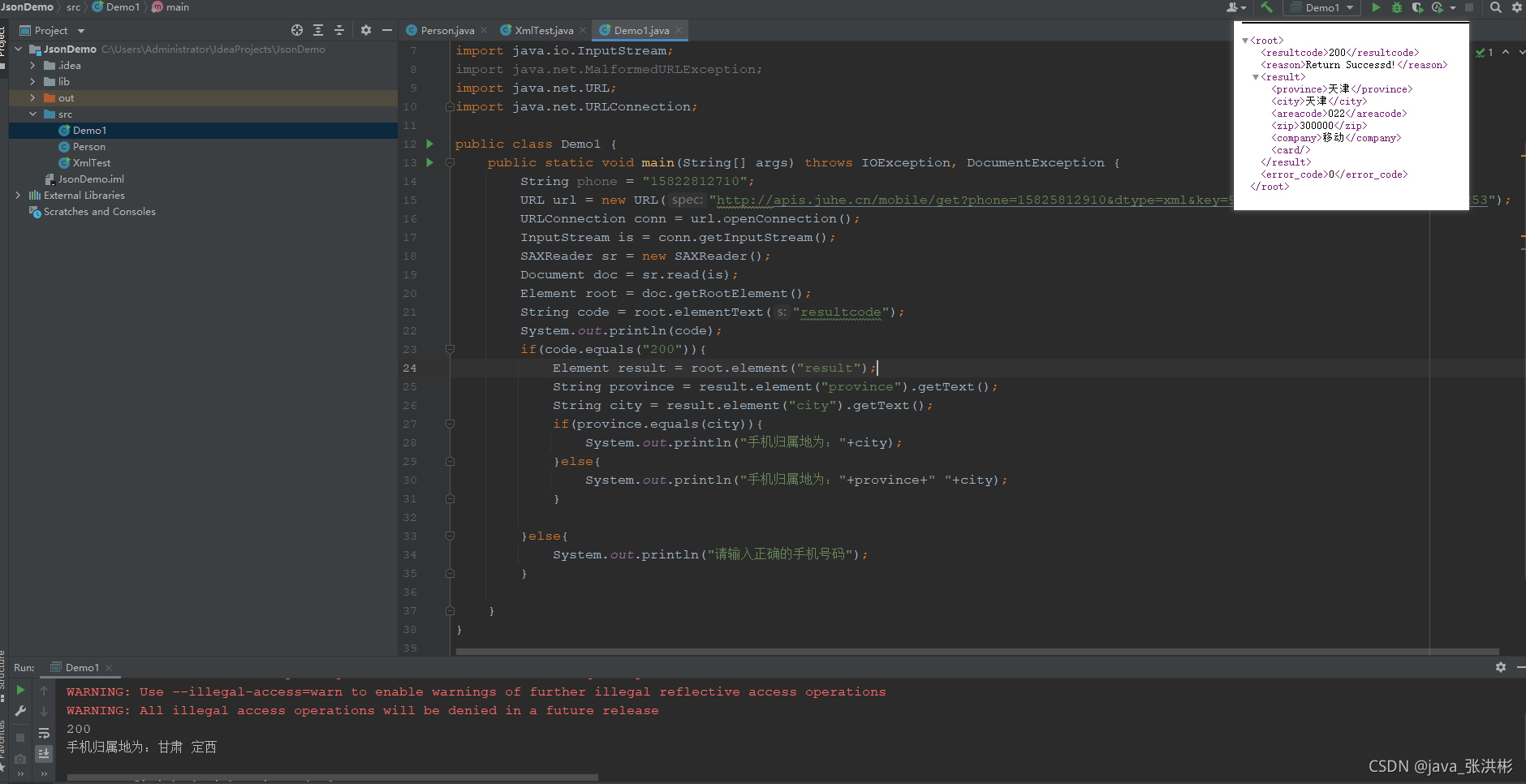Image resolution: width=1526 pixels, height=784 pixels.
Task: Open the profiler dropdown arrow in toolbar
Action: point(1453,7)
